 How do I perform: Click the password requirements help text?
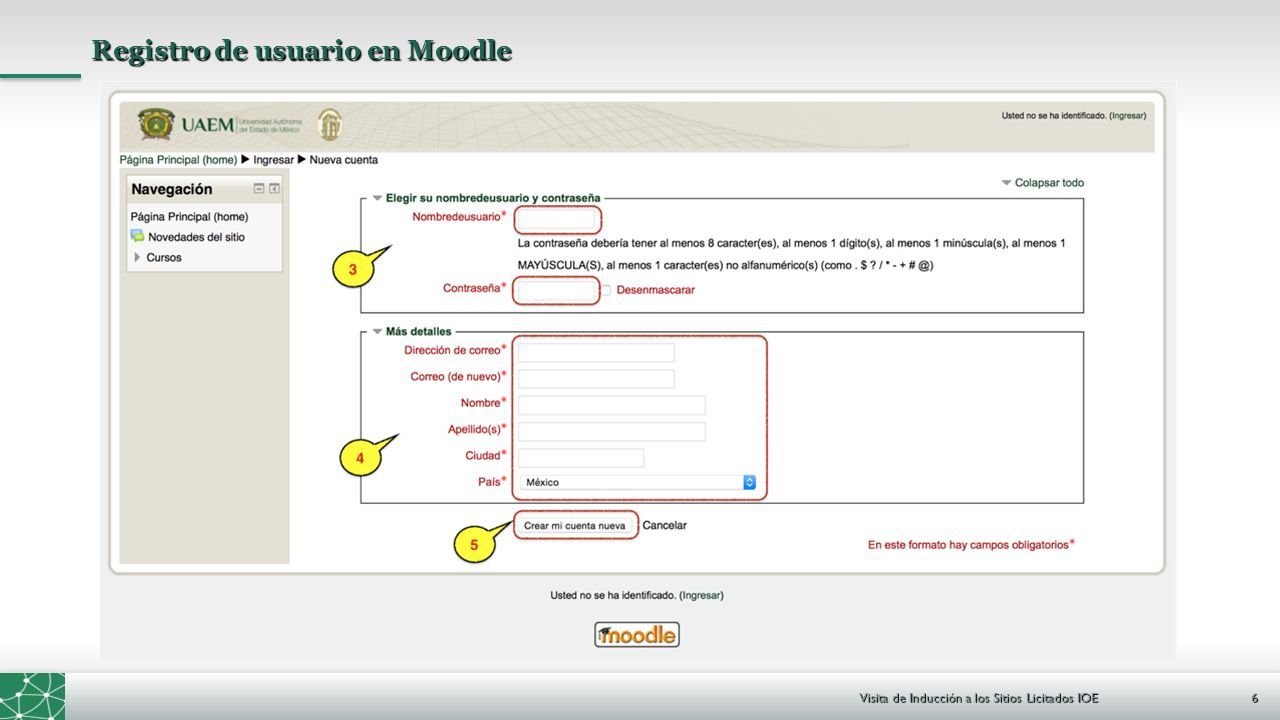pos(792,254)
